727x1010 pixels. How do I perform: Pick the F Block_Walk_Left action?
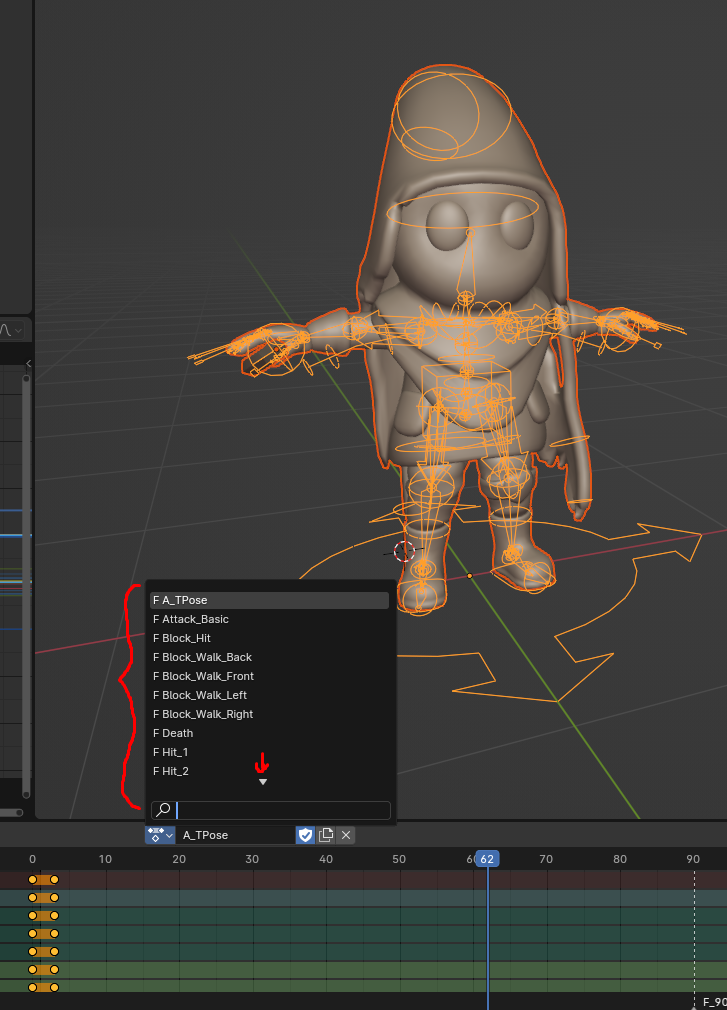point(269,695)
